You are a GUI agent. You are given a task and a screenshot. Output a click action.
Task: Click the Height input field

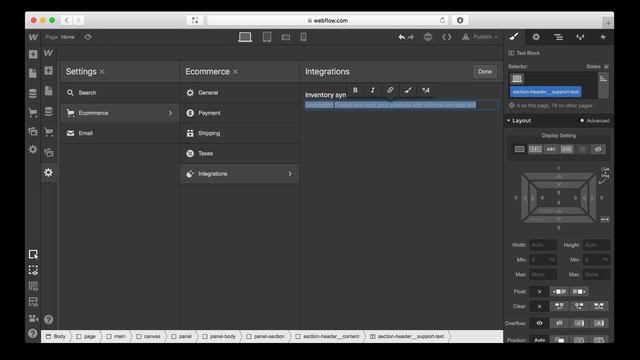point(596,245)
